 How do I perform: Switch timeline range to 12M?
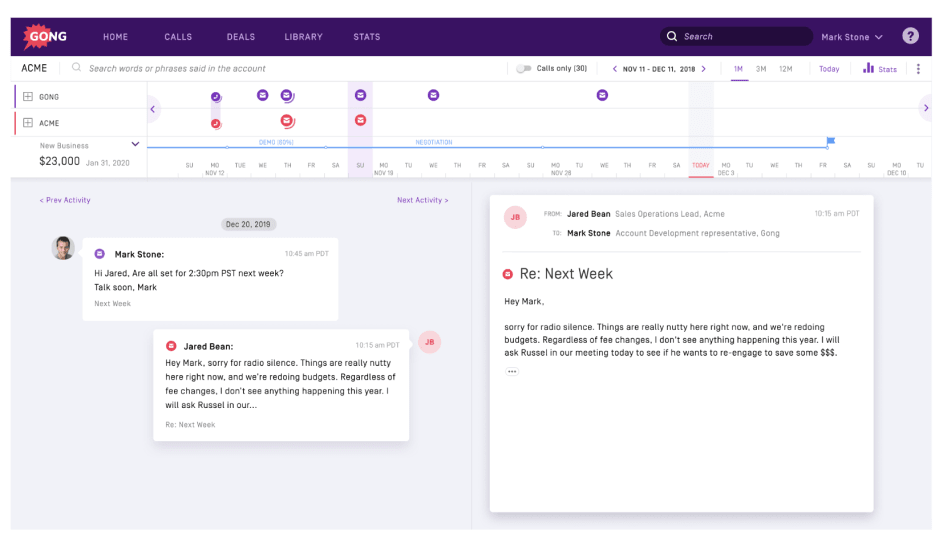[x=786, y=69]
